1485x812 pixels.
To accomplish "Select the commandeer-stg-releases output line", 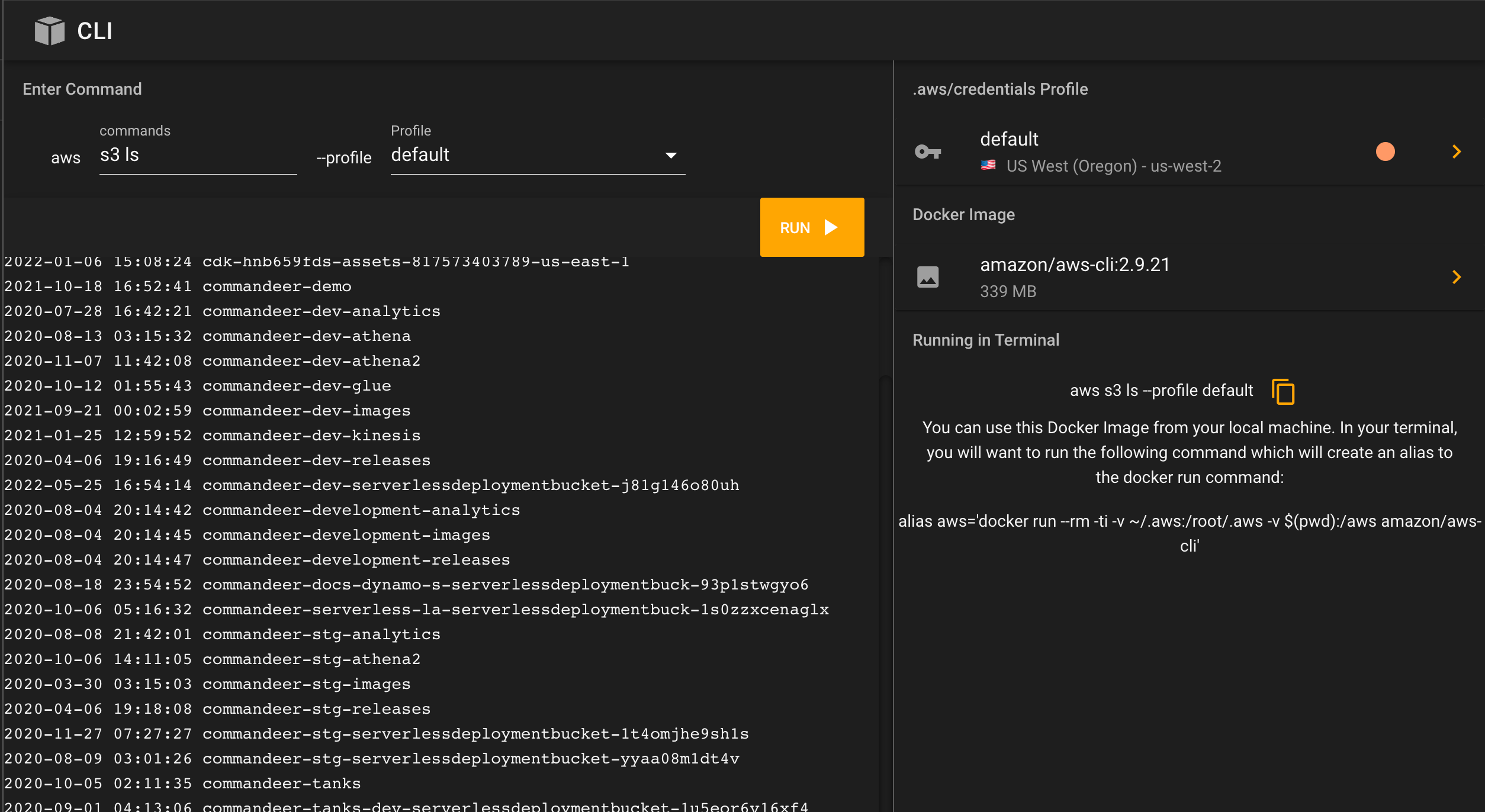I will (218, 709).
